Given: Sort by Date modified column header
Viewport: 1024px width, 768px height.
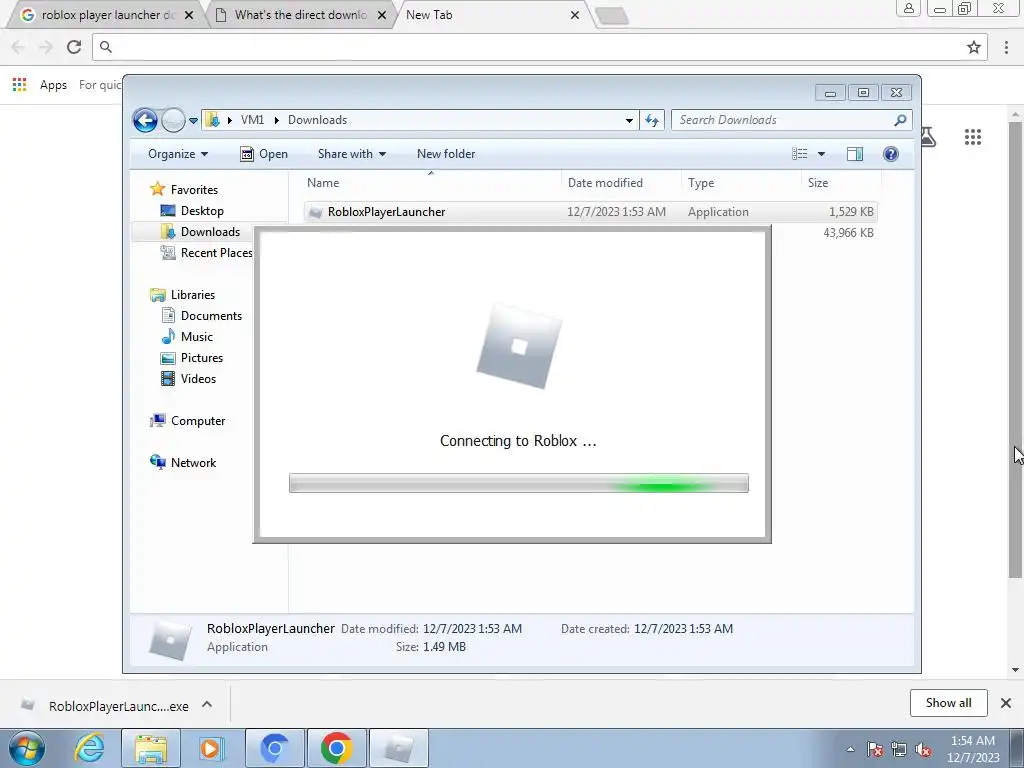Looking at the screenshot, I should click(621, 183).
